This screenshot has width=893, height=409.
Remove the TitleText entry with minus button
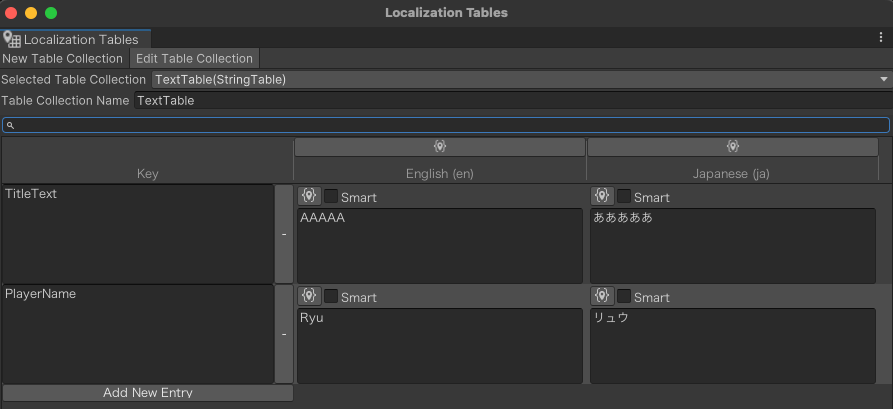(284, 234)
